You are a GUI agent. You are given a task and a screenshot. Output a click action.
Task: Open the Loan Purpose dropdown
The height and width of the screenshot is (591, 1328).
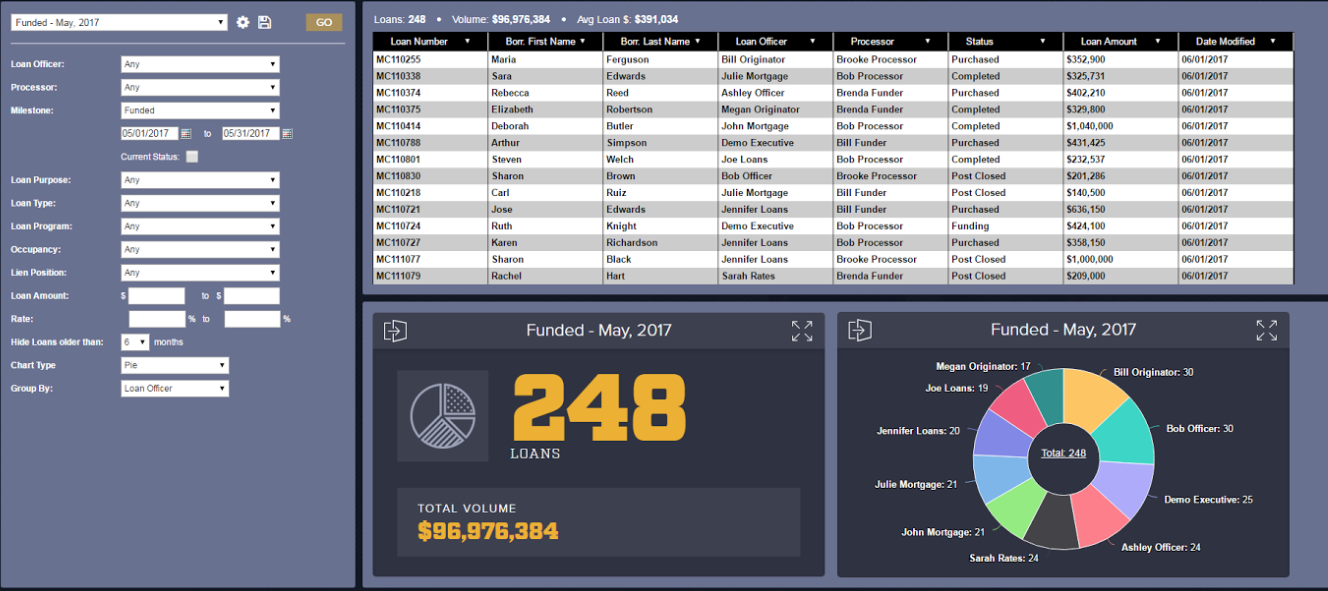click(200, 180)
